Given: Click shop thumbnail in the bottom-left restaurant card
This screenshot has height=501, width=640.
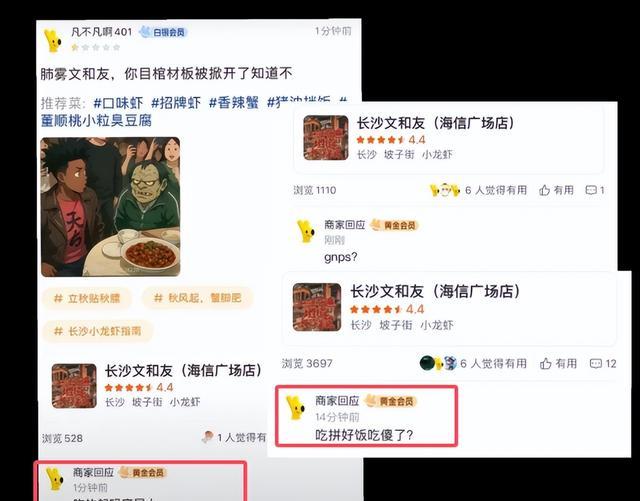Looking at the screenshot, I should coord(74,386).
